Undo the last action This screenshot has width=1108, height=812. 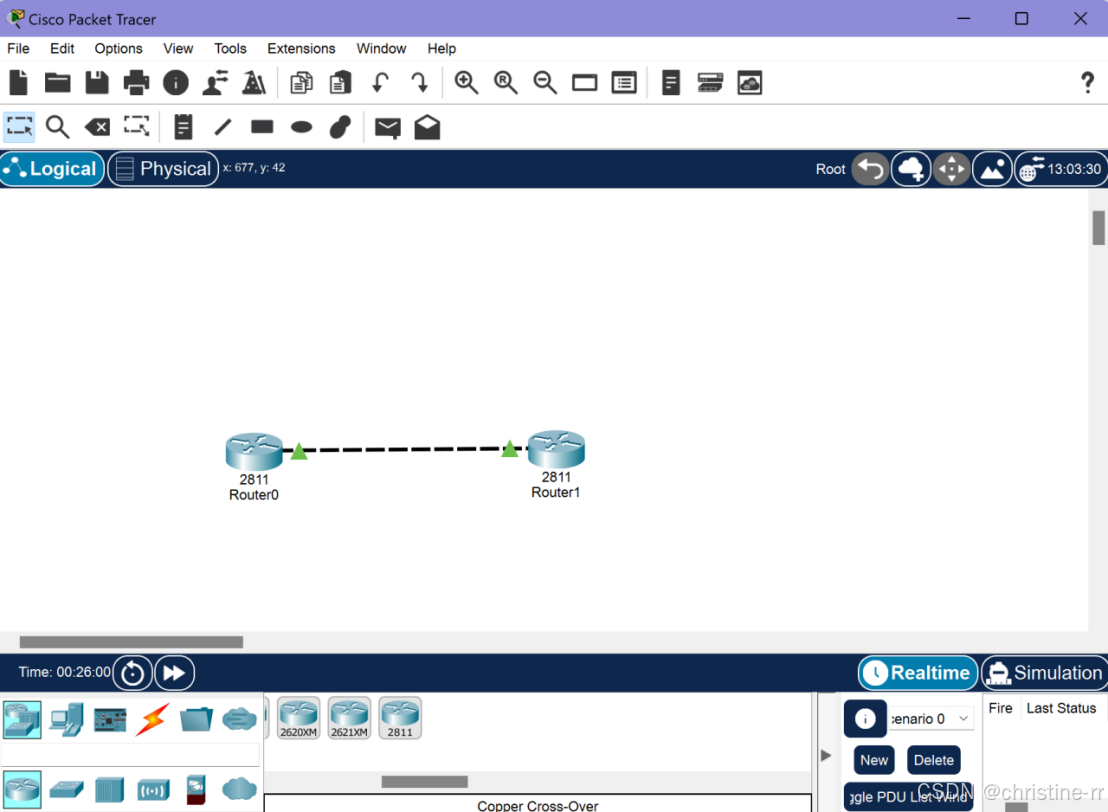click(380, 83)
